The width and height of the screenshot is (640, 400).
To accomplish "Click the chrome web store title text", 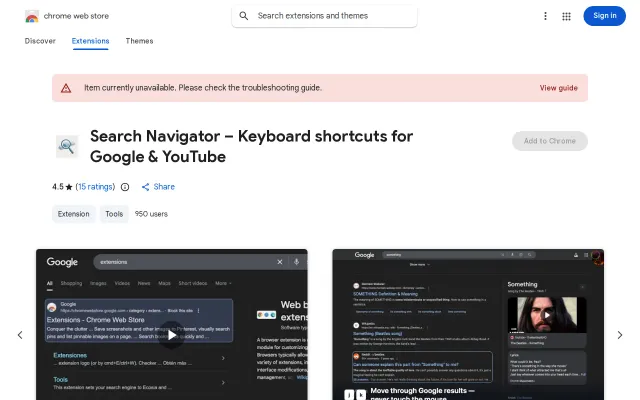I will (76, 16).
